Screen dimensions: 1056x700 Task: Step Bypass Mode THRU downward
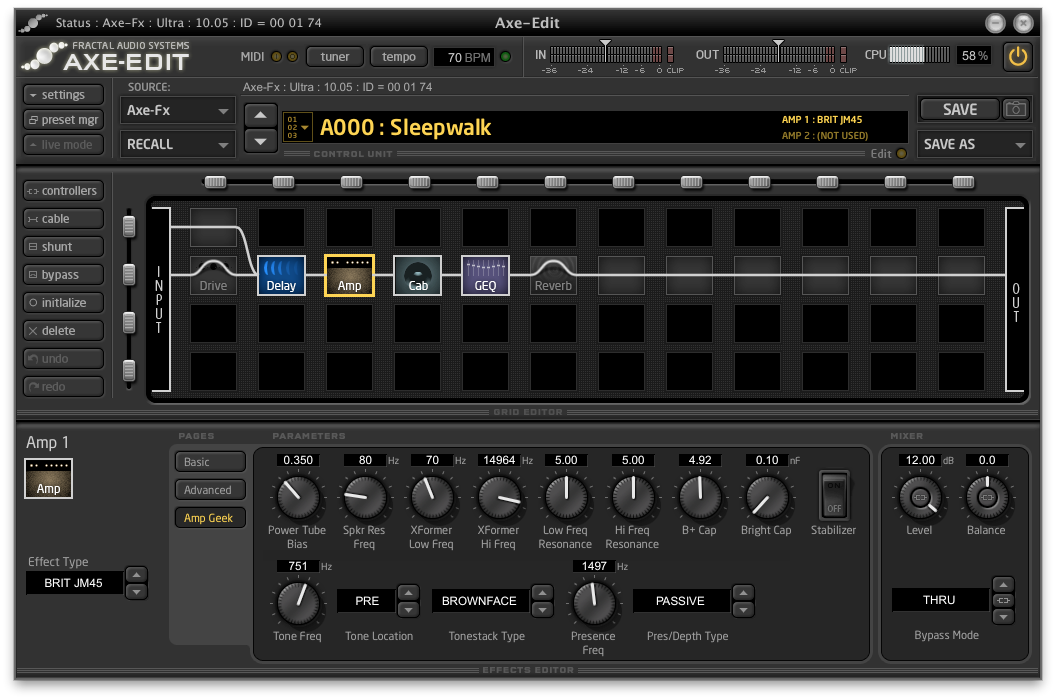1003,616
